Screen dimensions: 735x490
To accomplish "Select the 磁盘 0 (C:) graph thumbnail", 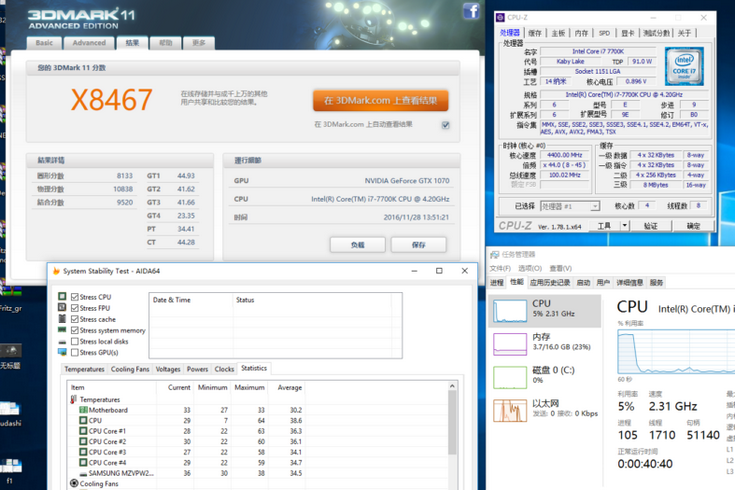I will coord(510,377).
